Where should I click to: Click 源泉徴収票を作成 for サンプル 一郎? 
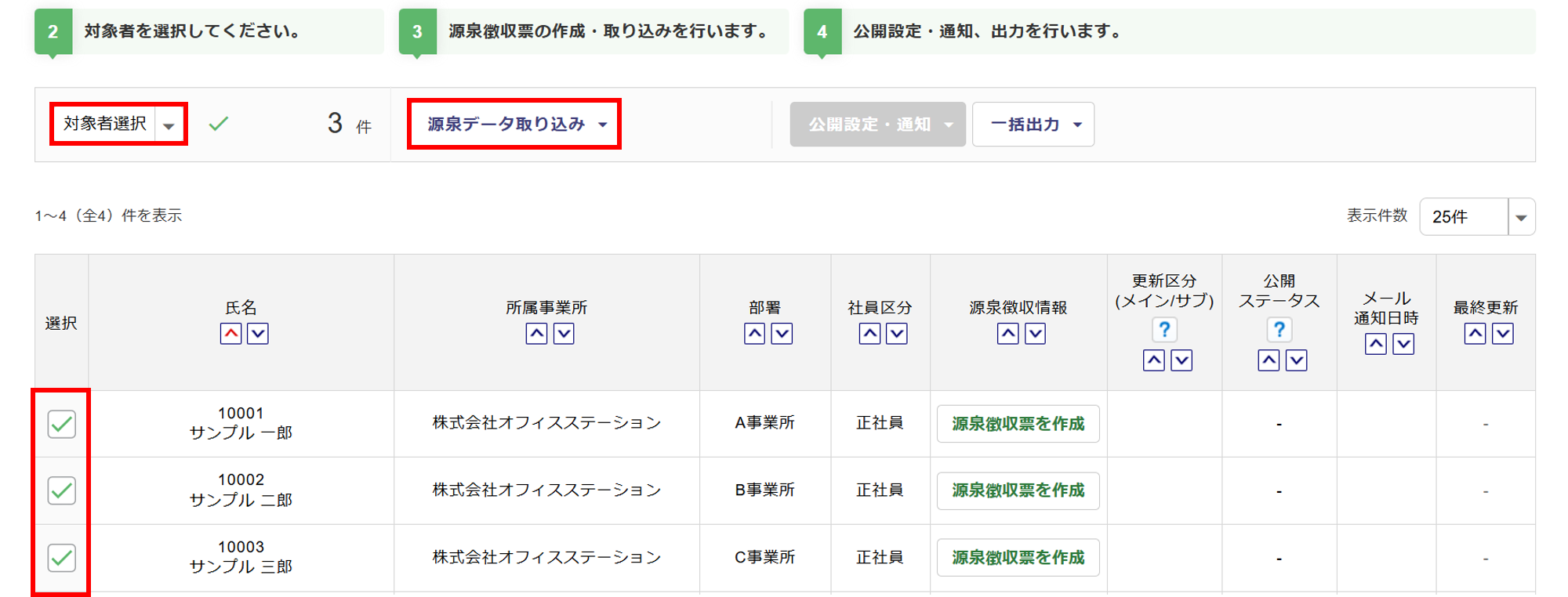tap(1018, 424)
